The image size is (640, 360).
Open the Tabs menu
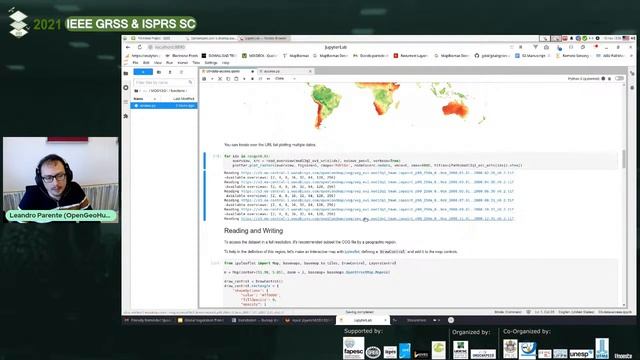pyautogui.click(x=196, y=63)
